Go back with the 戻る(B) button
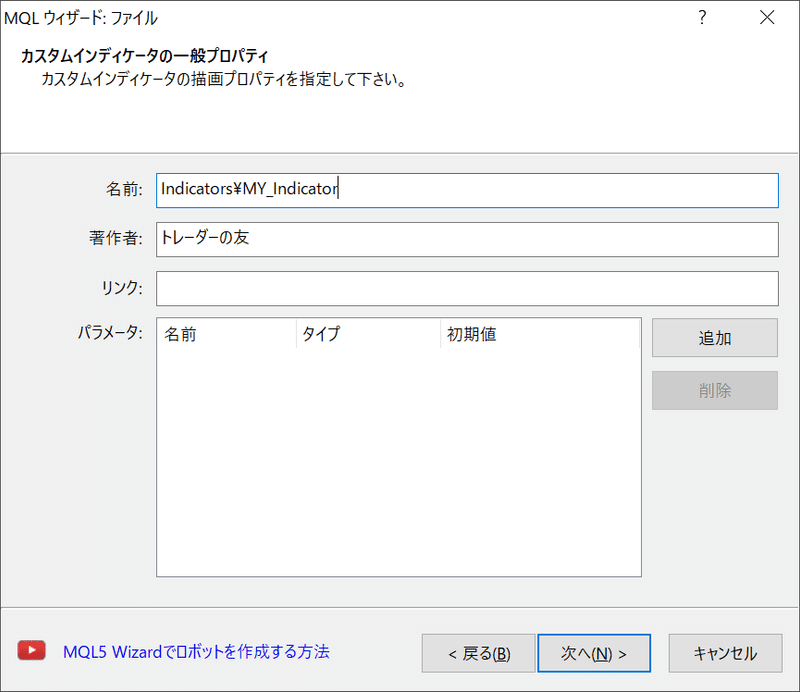This screenshot has width=800, height=692. tap(479, 653)
